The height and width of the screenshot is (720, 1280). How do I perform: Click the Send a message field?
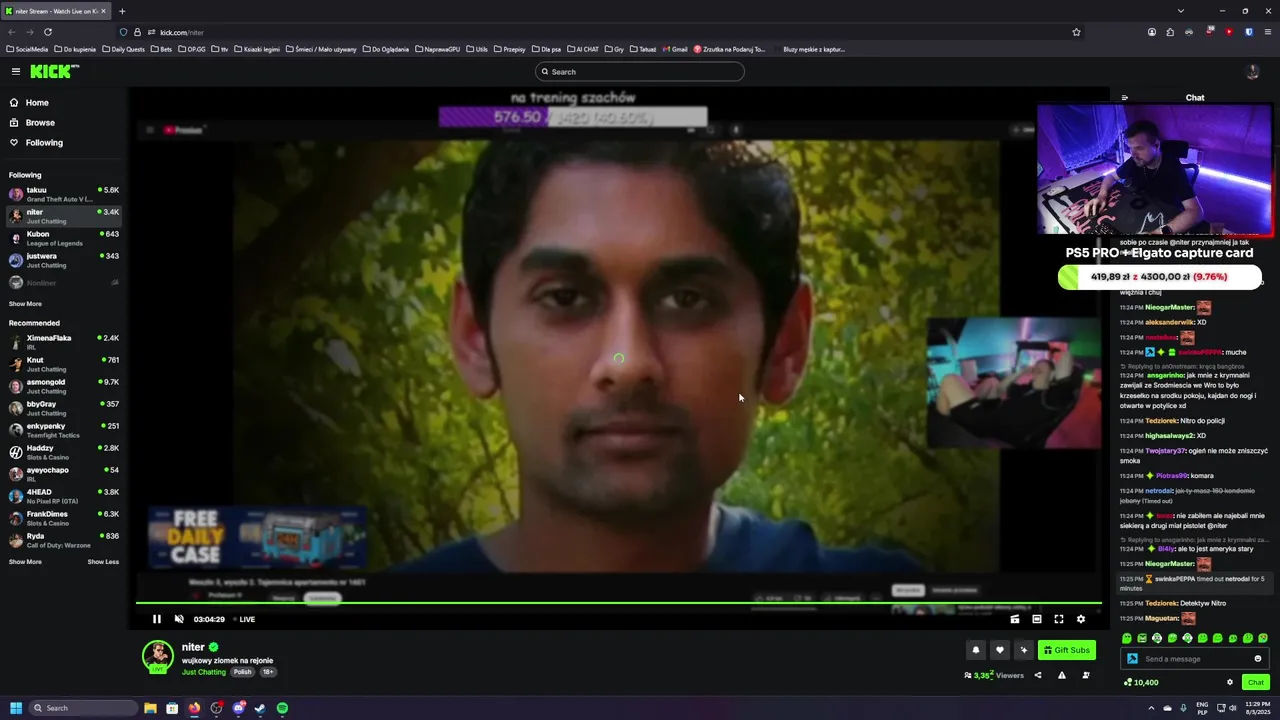point(1195,659)
